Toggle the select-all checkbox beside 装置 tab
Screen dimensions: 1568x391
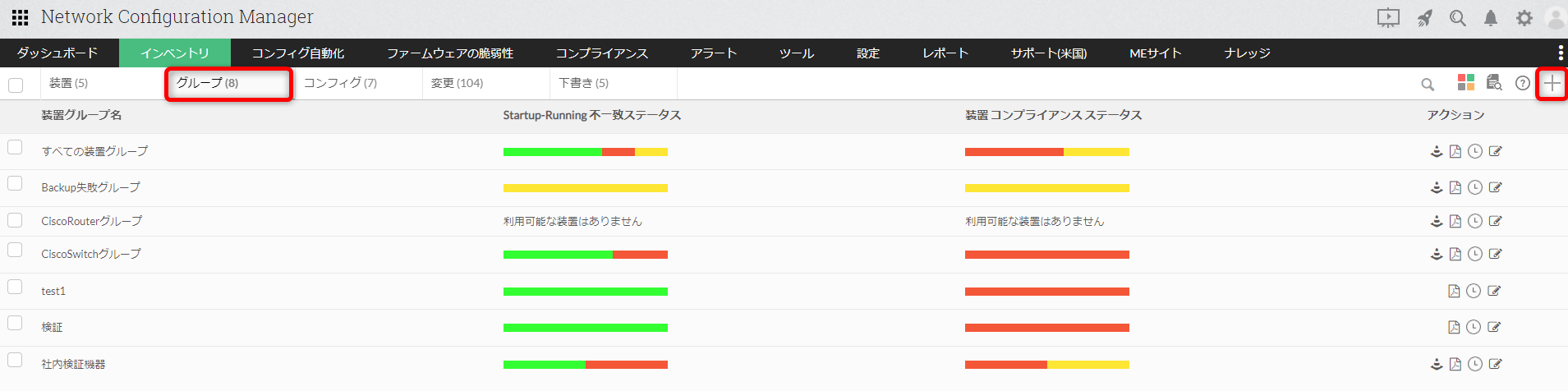click(16, 85)
